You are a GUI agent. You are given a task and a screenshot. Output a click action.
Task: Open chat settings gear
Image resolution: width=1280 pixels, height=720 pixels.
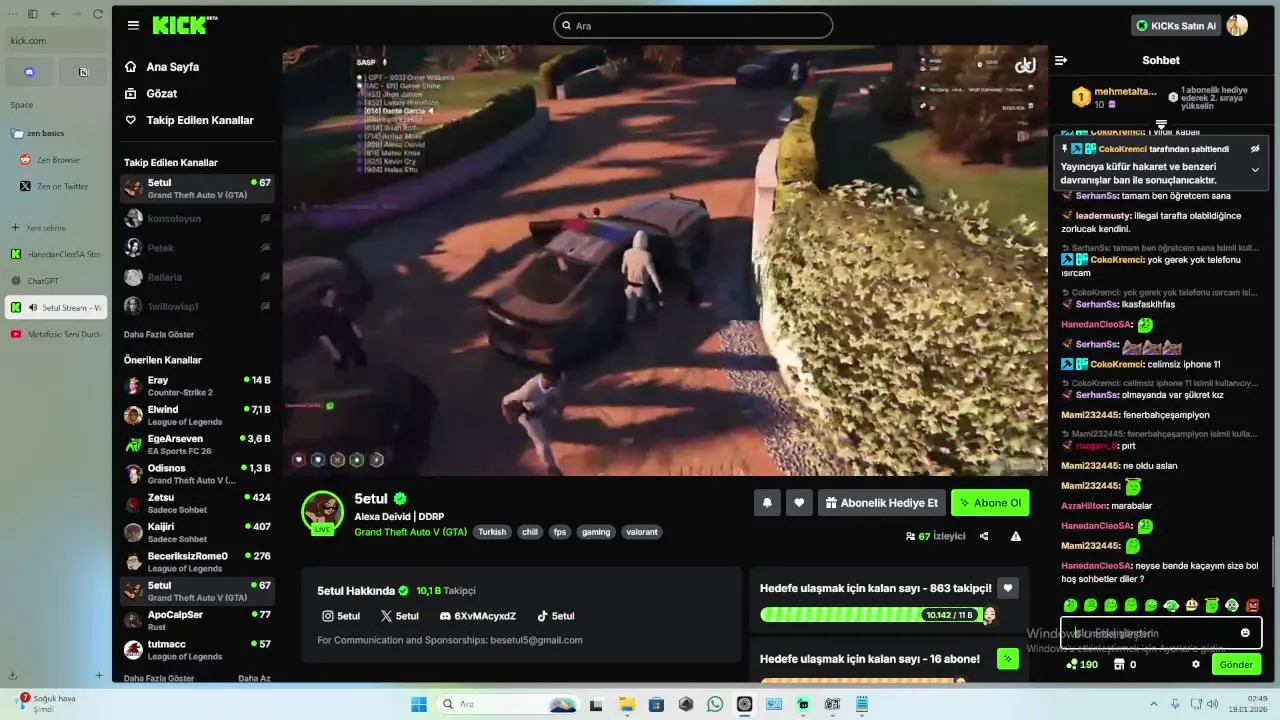click(1196, 664)
